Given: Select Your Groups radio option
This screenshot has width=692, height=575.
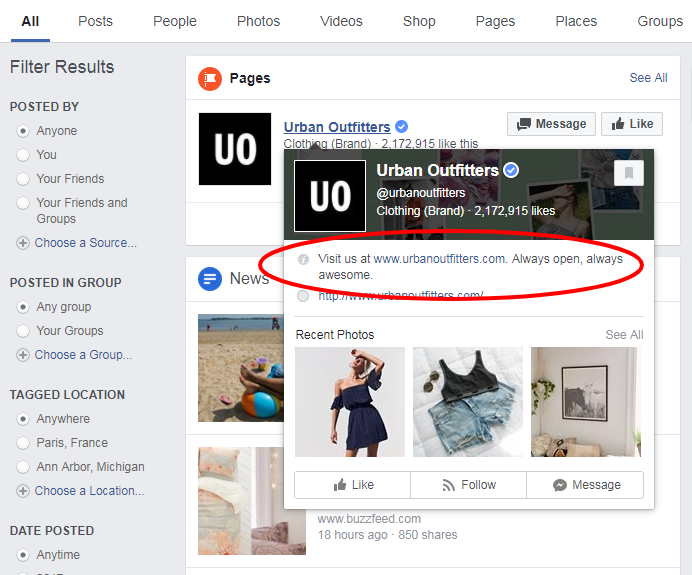Looking at the screenshot, I should [23, 331].
